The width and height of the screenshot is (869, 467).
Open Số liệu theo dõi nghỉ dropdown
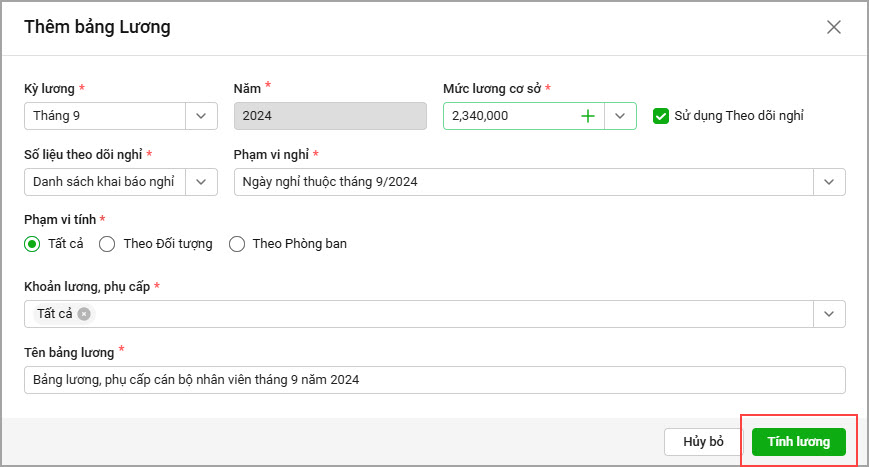[x=201, y=182]
